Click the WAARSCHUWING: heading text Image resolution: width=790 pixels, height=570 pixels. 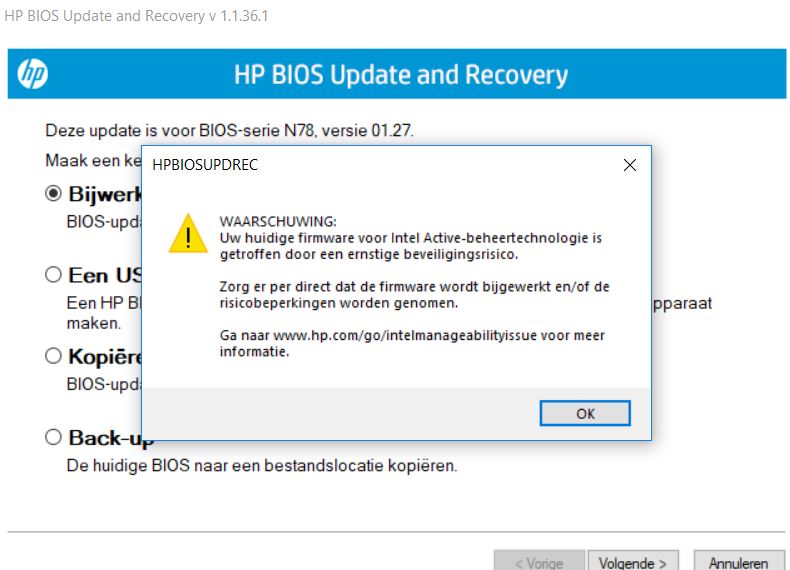[278, 221]
